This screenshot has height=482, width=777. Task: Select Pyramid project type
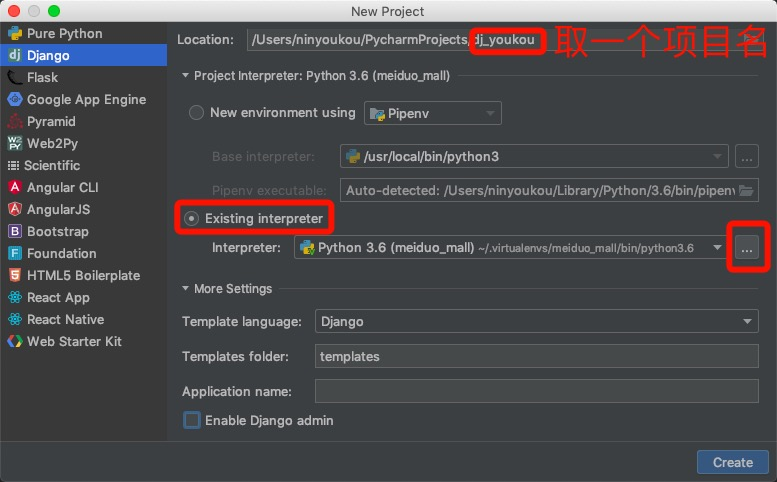tap(83, 121)
